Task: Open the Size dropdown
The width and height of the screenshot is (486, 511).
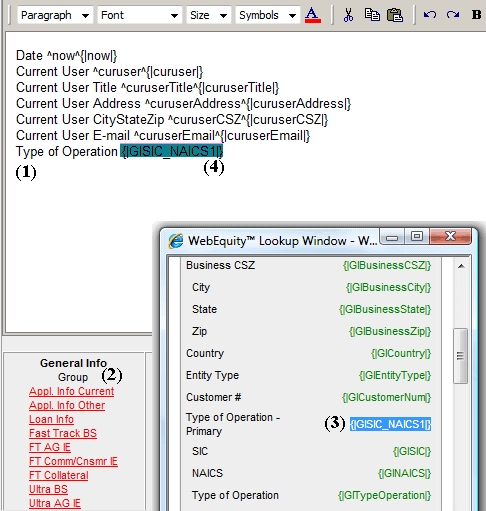Action: pyautogui.click(x=208, y=15)
